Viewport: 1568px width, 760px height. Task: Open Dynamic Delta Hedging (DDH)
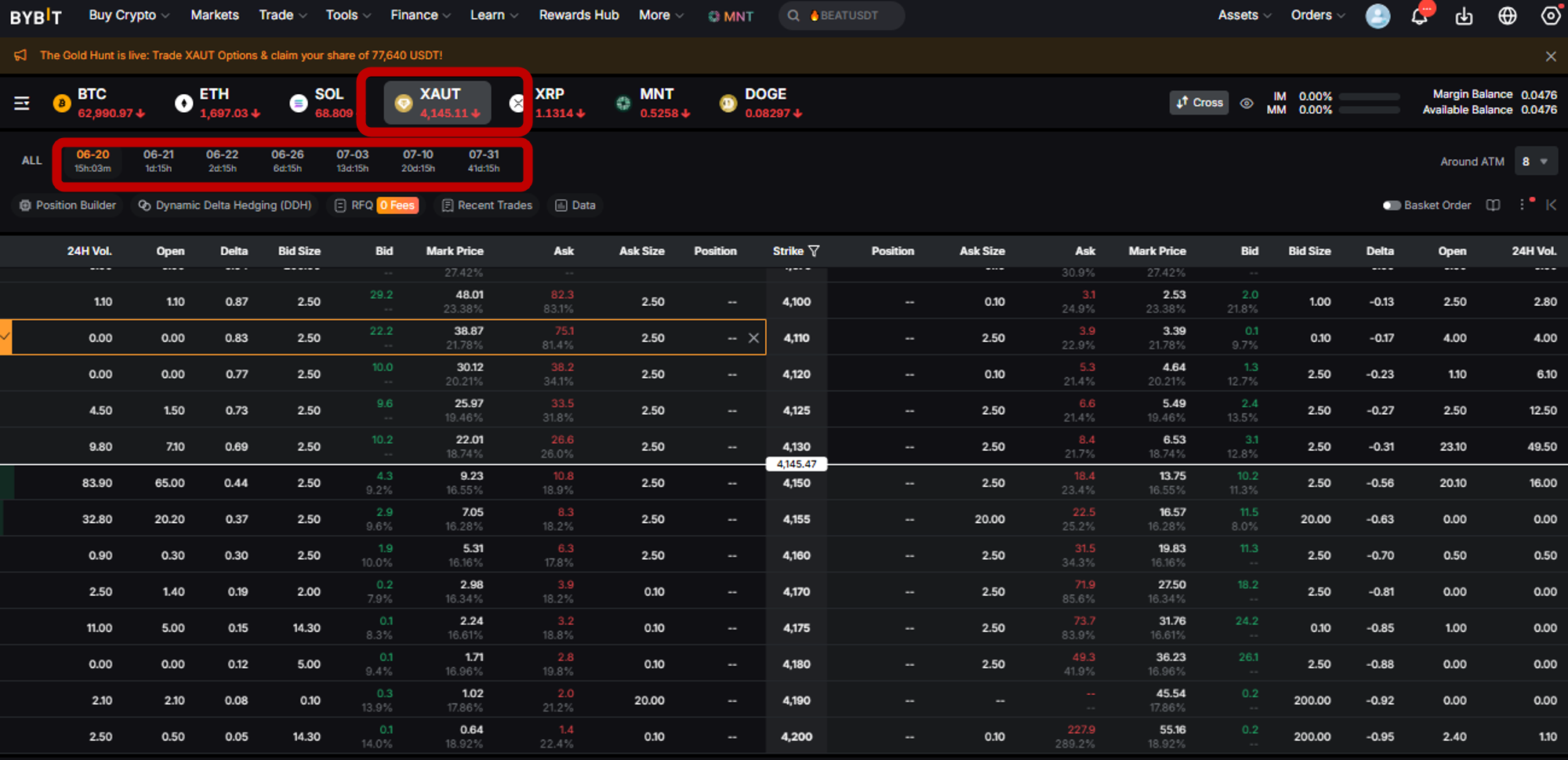tap(225, 205)
